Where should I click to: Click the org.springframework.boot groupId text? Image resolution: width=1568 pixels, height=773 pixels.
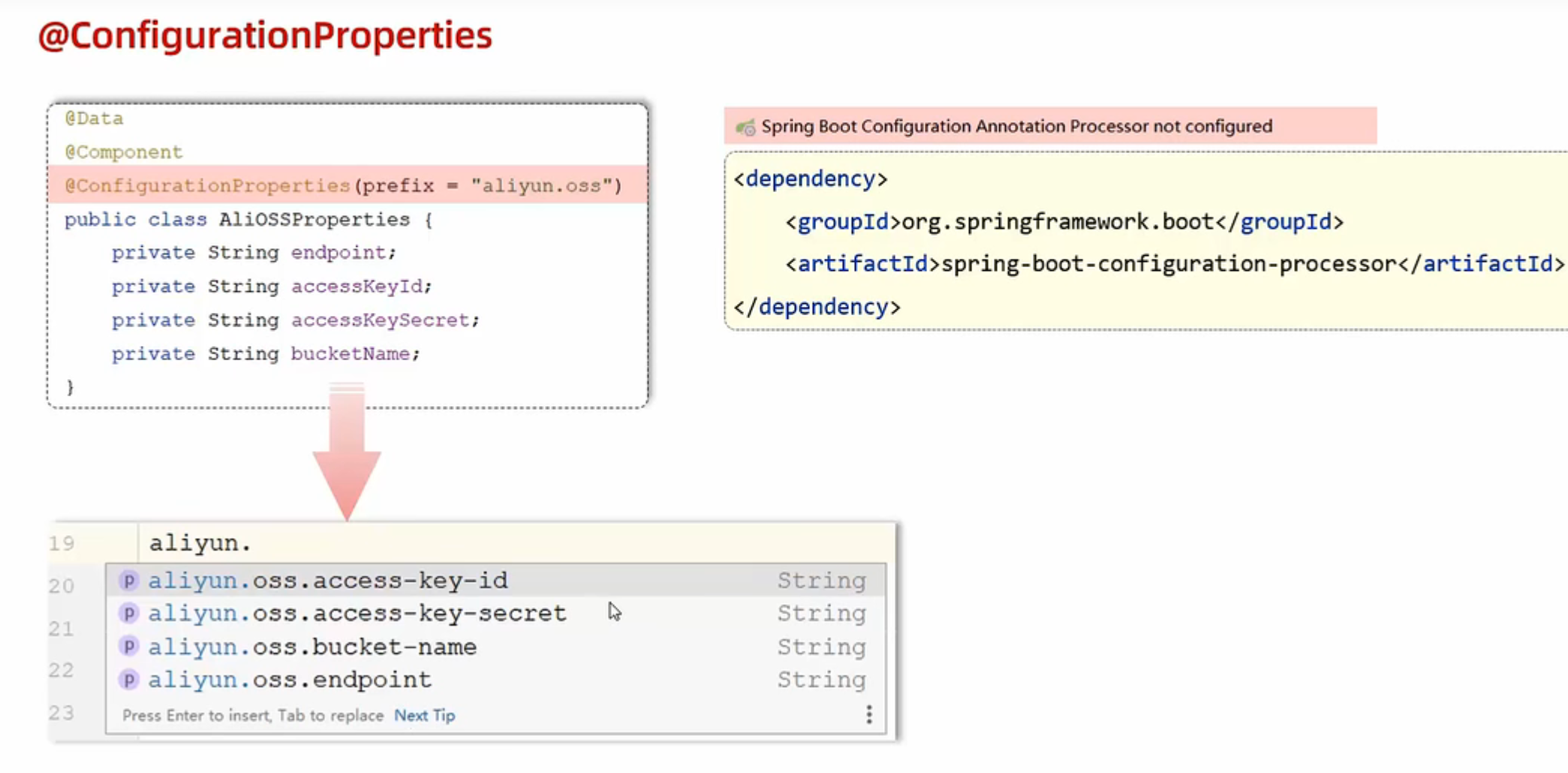[x=1058, y=222]
